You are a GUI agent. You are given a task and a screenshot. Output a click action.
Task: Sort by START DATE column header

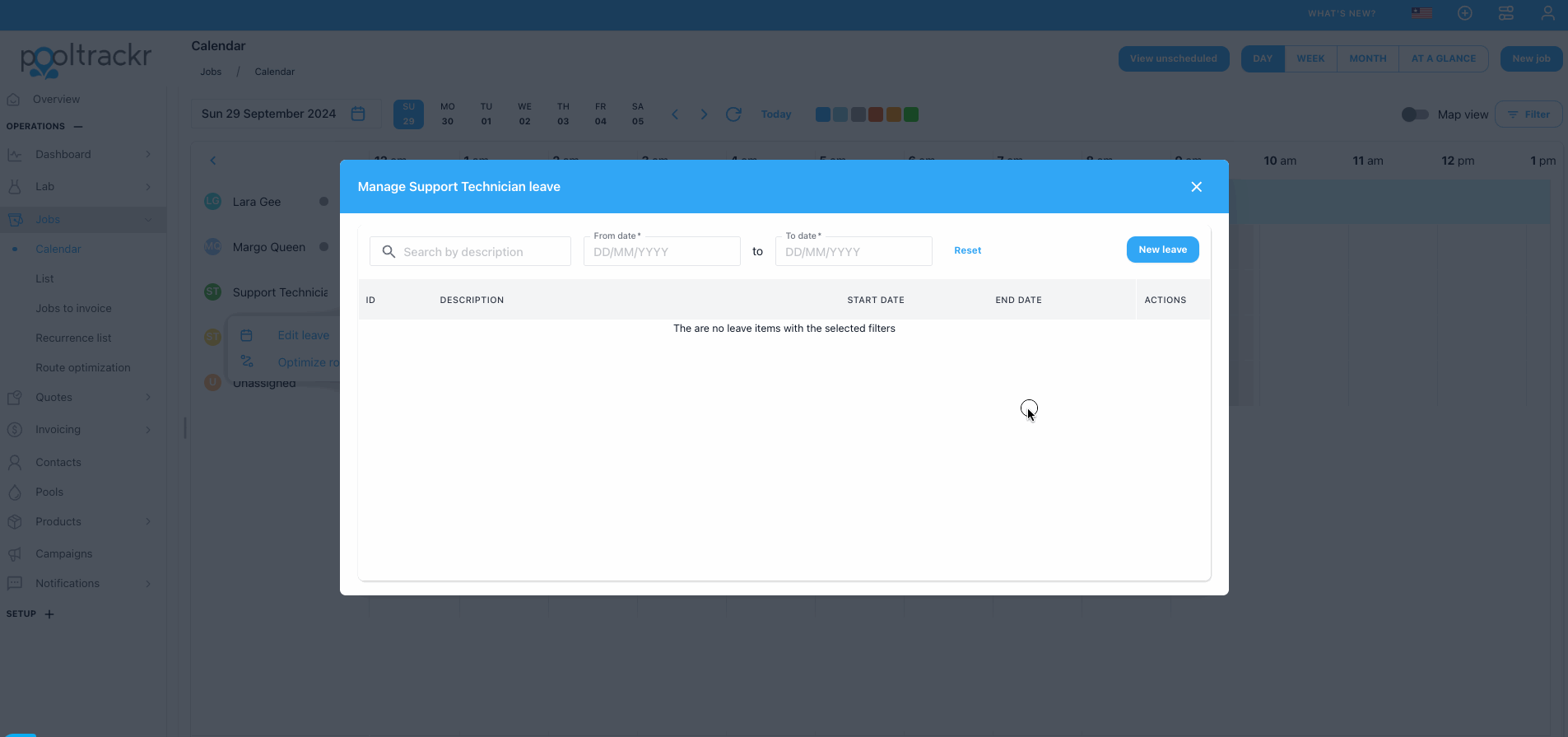876,300
